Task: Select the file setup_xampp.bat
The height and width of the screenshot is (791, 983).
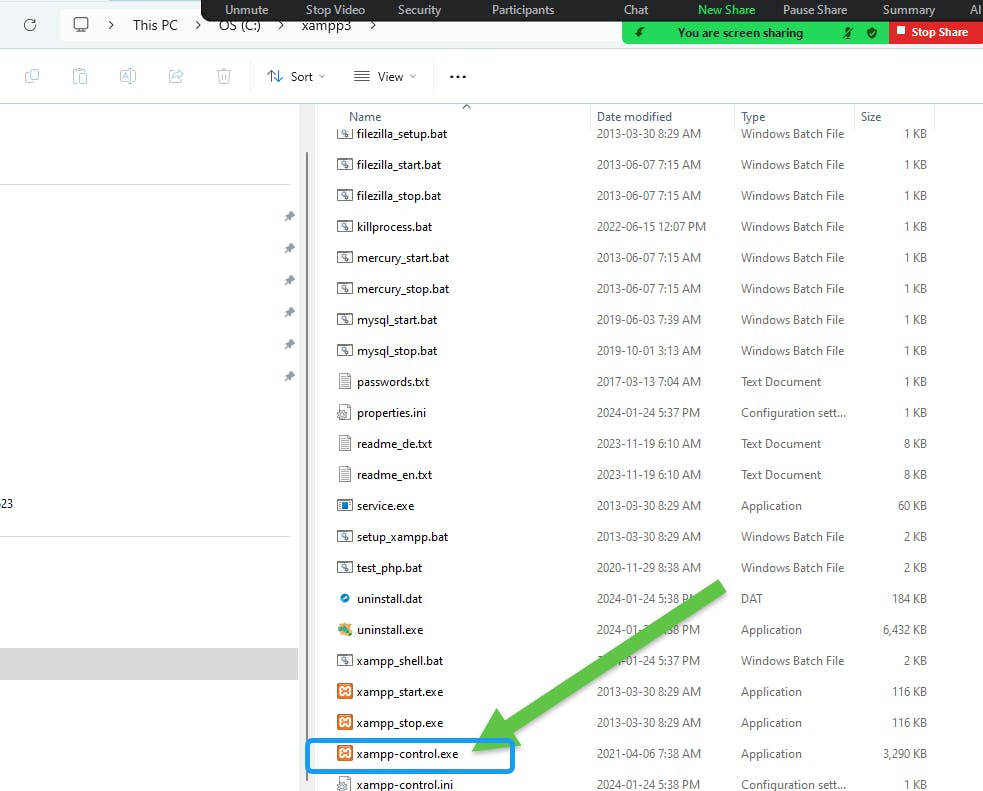Action: coord(402,537)
